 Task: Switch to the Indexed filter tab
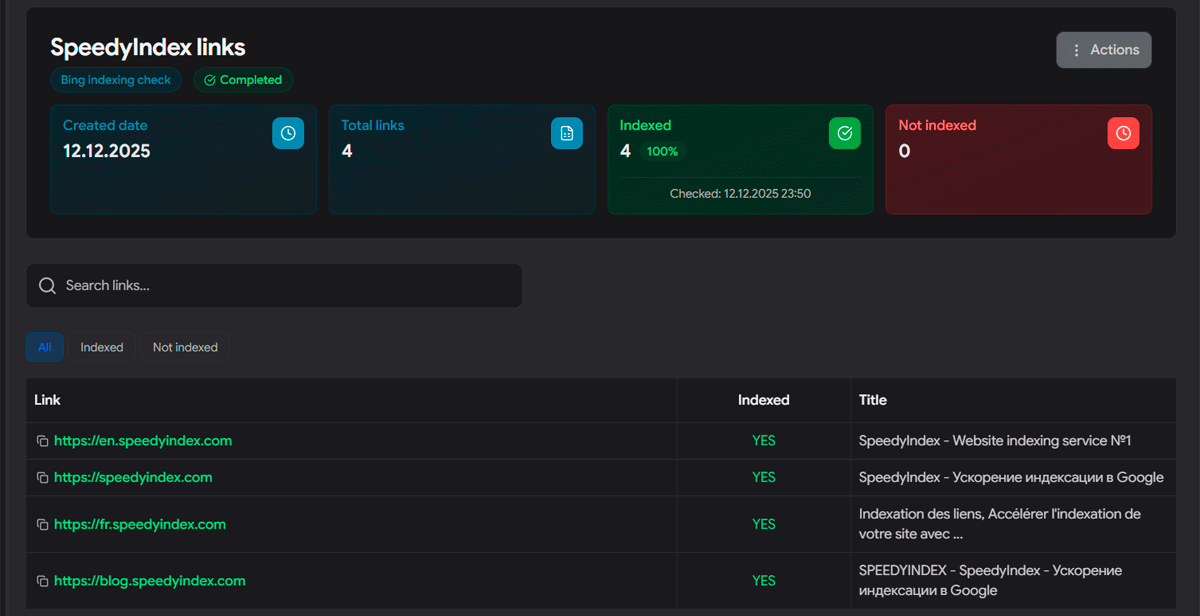[x=102, y=347]
